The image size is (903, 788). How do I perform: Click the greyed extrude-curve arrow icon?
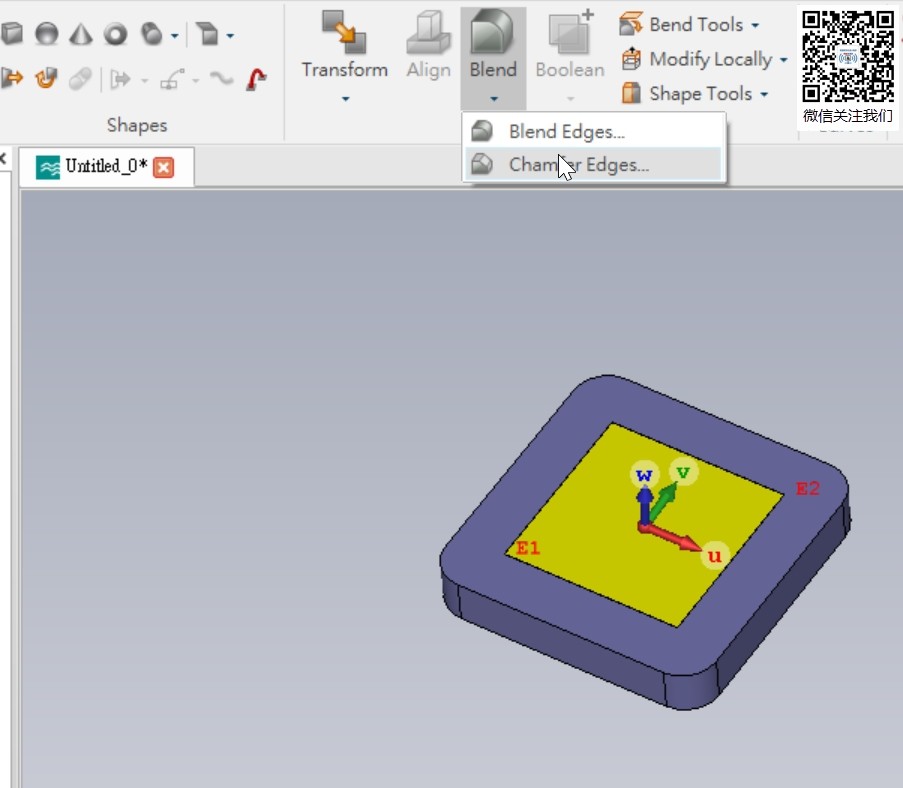(x=120, y=79)
